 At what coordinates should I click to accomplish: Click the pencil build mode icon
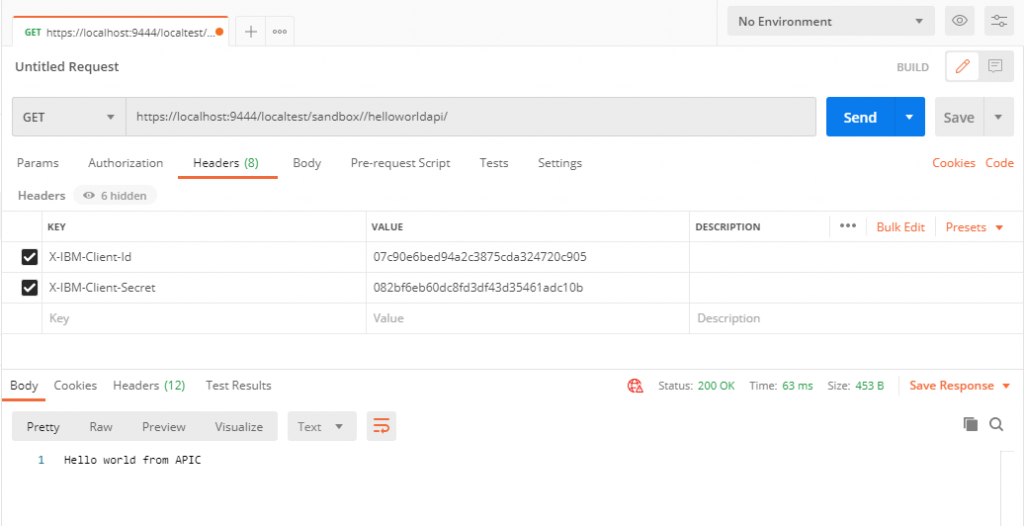[963, 67]
